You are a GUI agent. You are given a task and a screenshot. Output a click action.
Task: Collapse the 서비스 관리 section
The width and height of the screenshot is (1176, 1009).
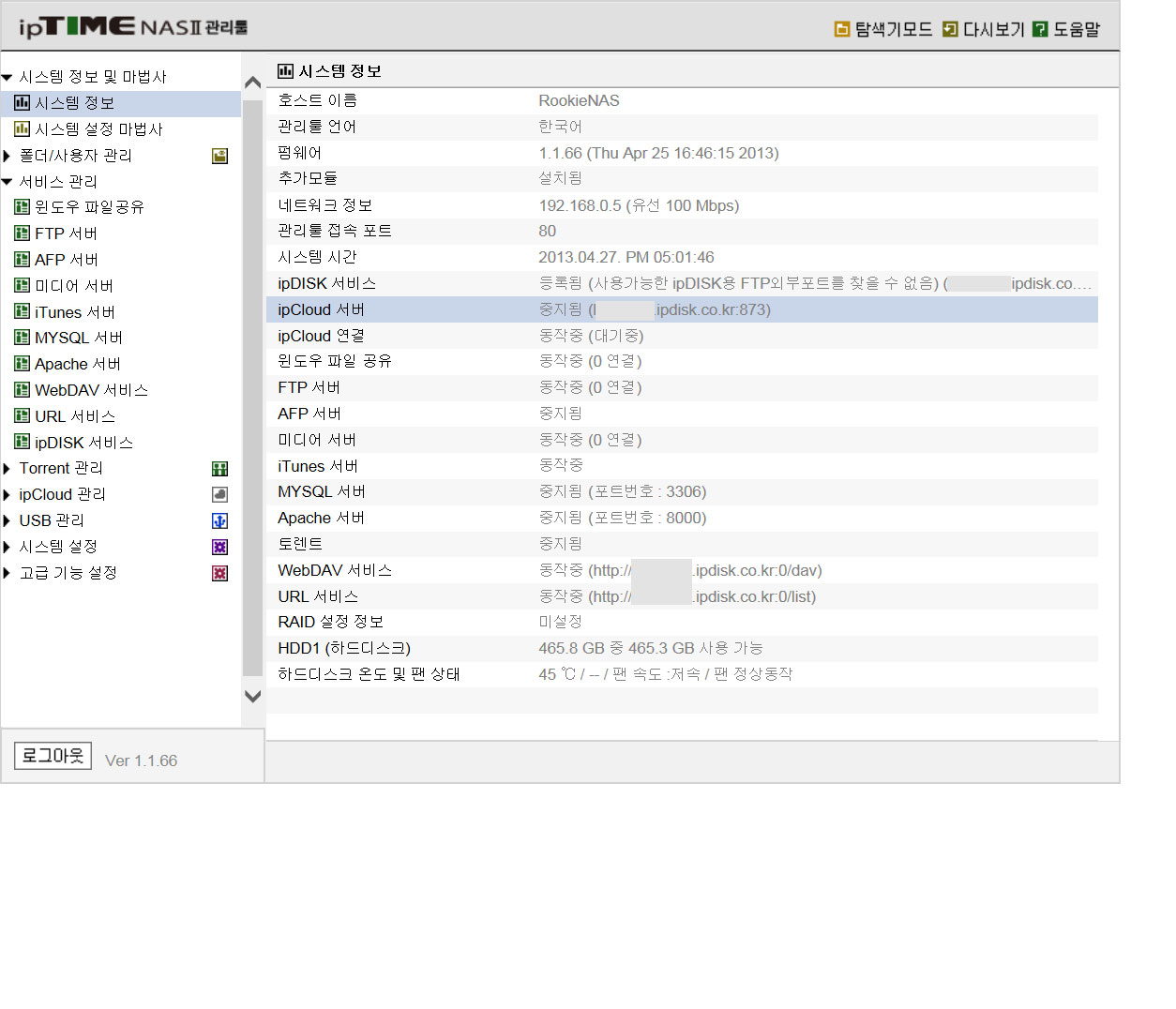tap(7, 182)
